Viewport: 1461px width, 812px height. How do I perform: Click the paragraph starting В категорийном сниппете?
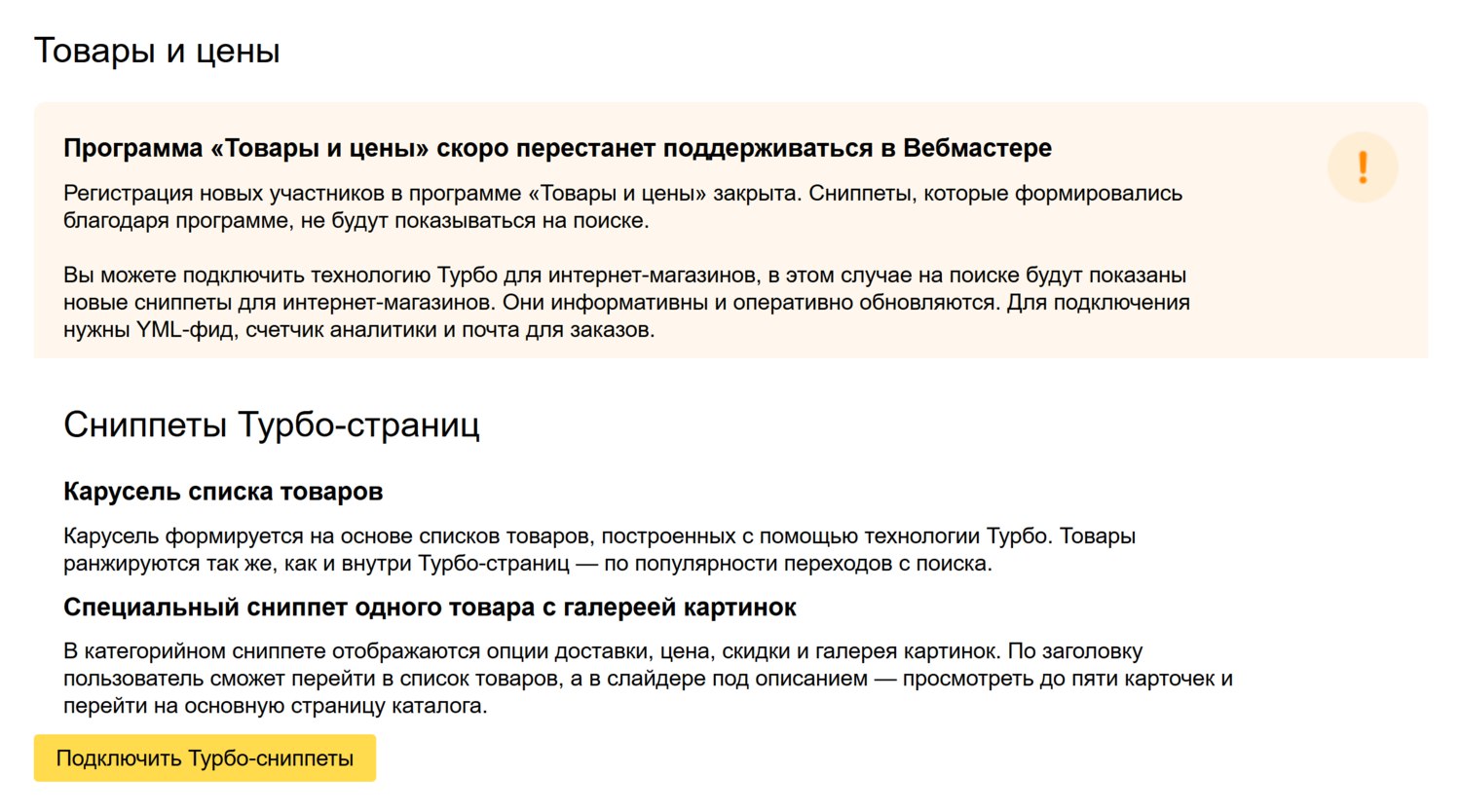pos(648,678)
